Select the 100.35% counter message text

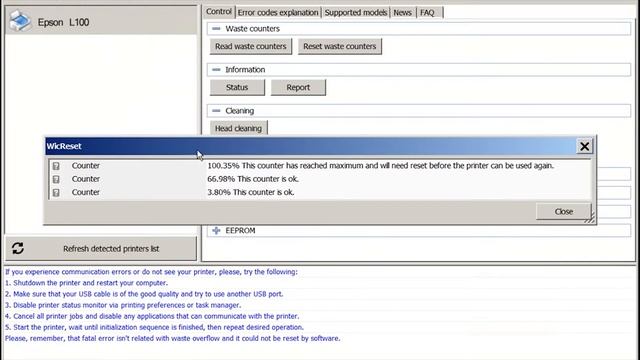tap(380, 166)
